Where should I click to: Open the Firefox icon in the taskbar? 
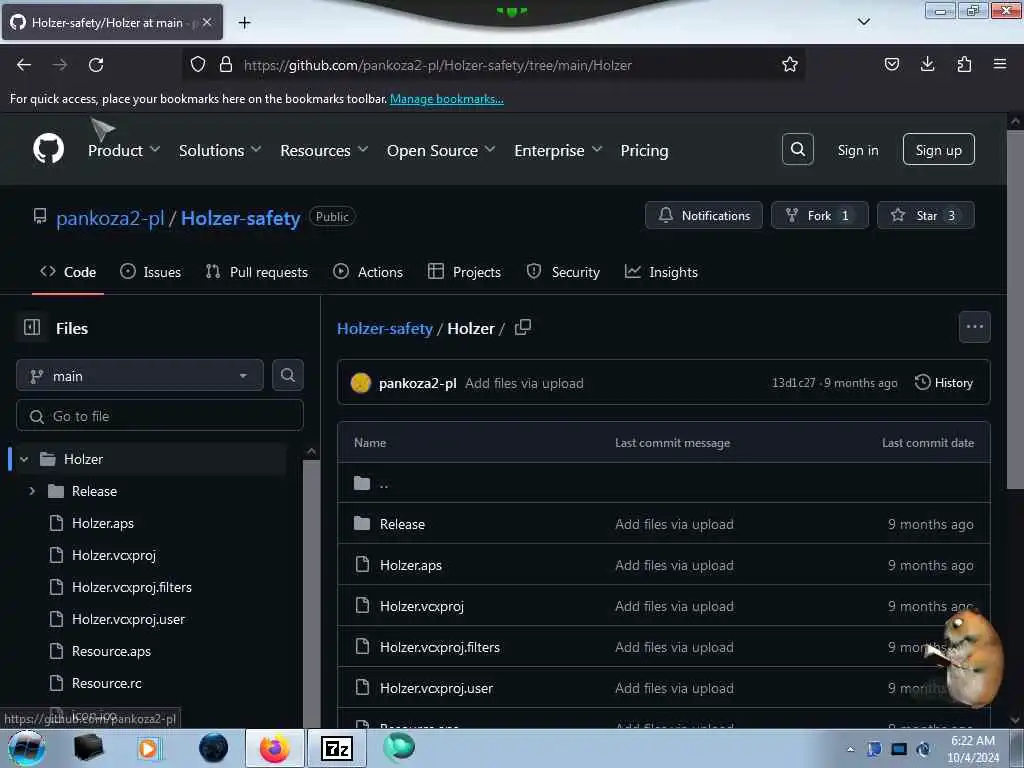click(x=274, y=748)
